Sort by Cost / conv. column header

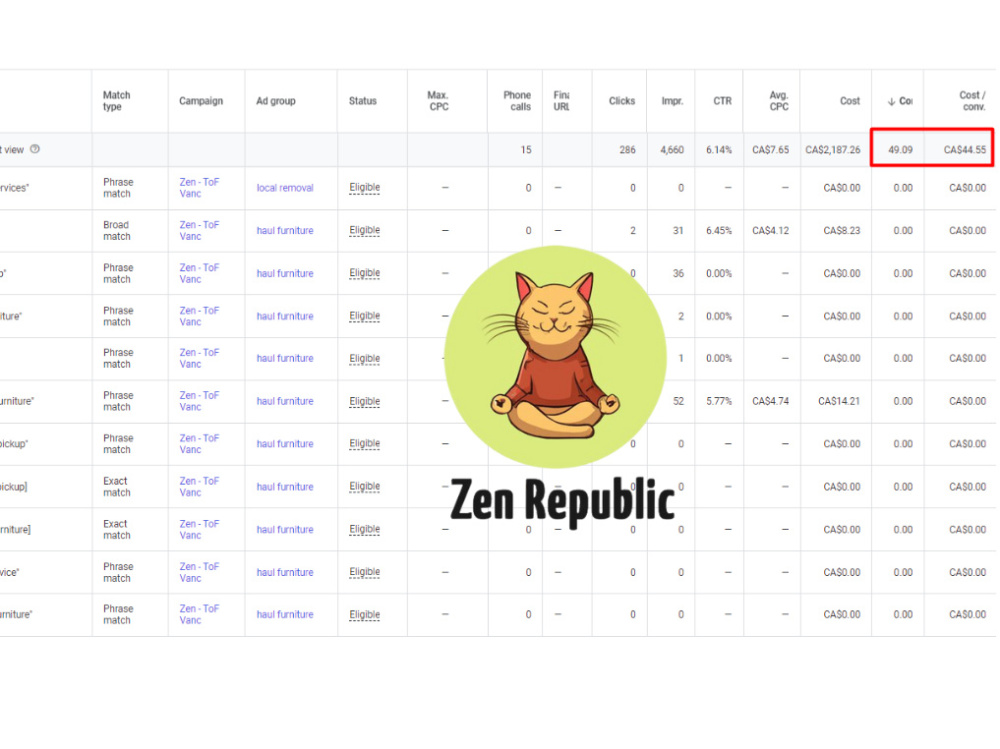pyautogui.click(x=972, y=101)
